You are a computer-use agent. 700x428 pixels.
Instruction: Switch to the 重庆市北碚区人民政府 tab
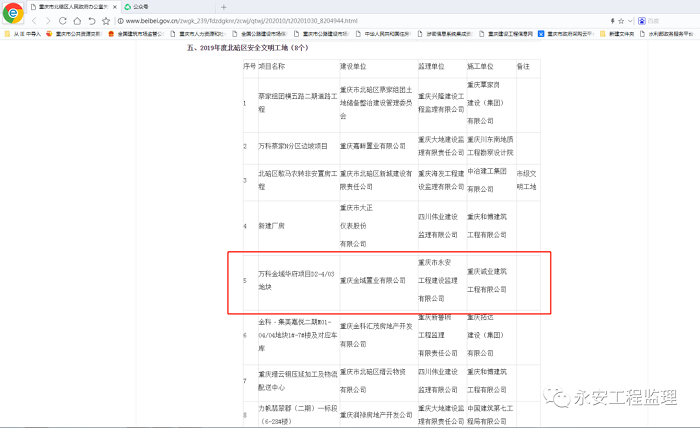click(x=71, y=7)
